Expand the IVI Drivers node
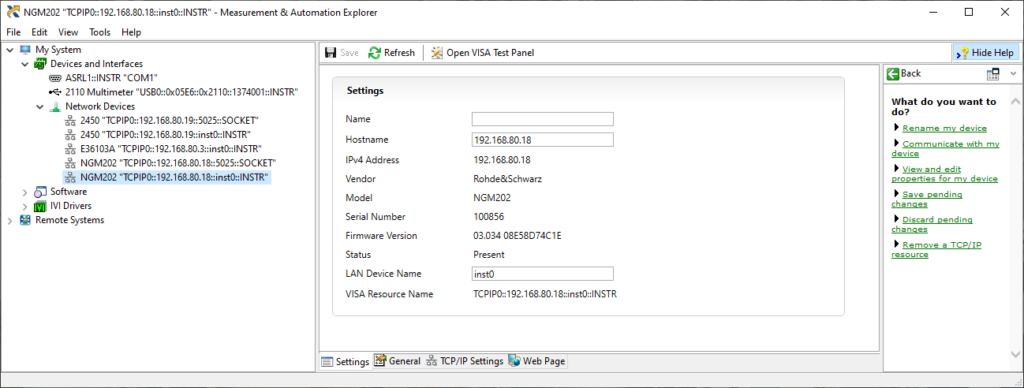 point(25,206)
